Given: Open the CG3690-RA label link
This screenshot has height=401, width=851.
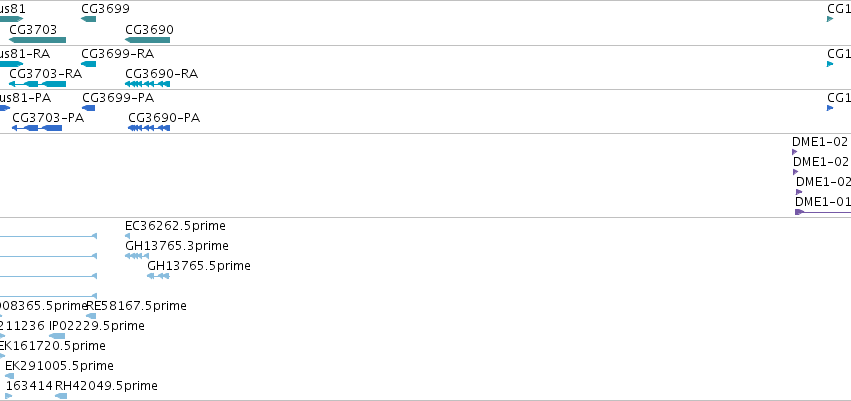Looking at the screenshot, I should (x=161, y=73).
